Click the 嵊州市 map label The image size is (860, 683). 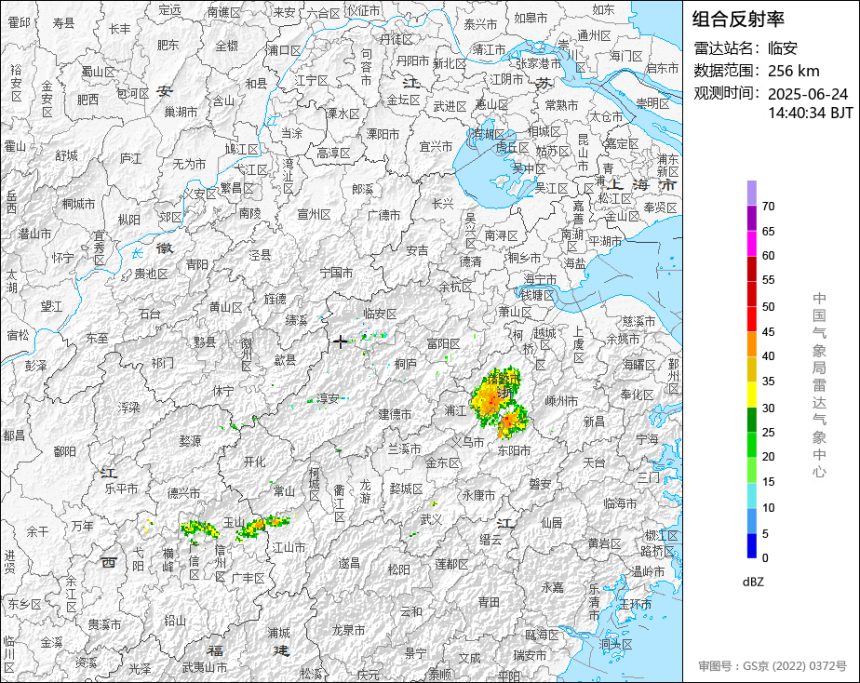(x=561, y=401)
